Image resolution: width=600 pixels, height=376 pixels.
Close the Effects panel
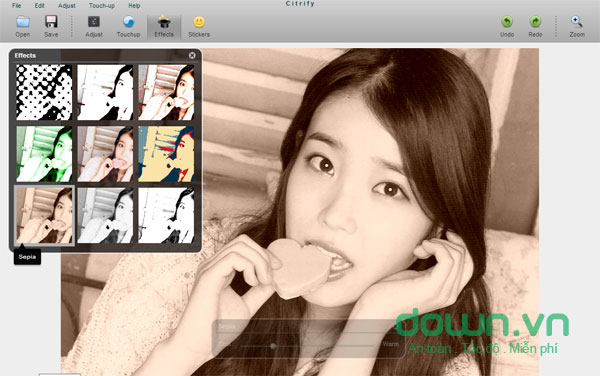point(192,55)
